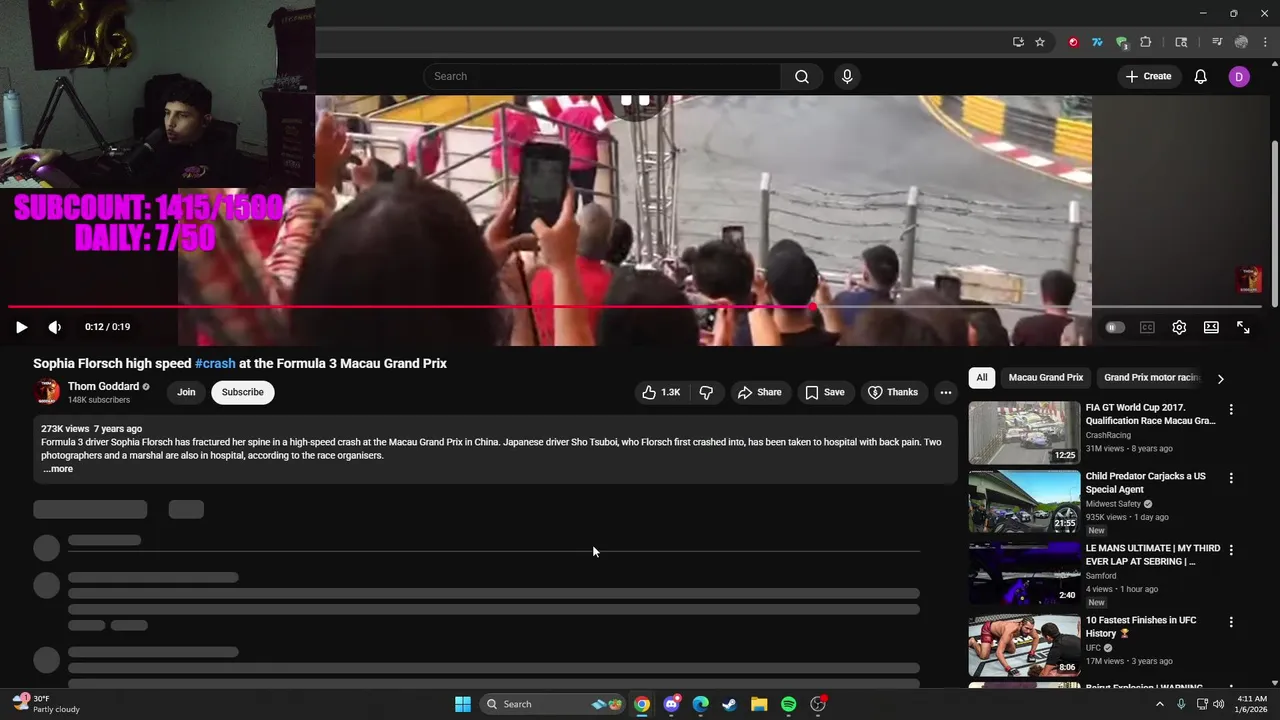Open options for Child Predator Carjacks video

click(x=1231, y=478)
